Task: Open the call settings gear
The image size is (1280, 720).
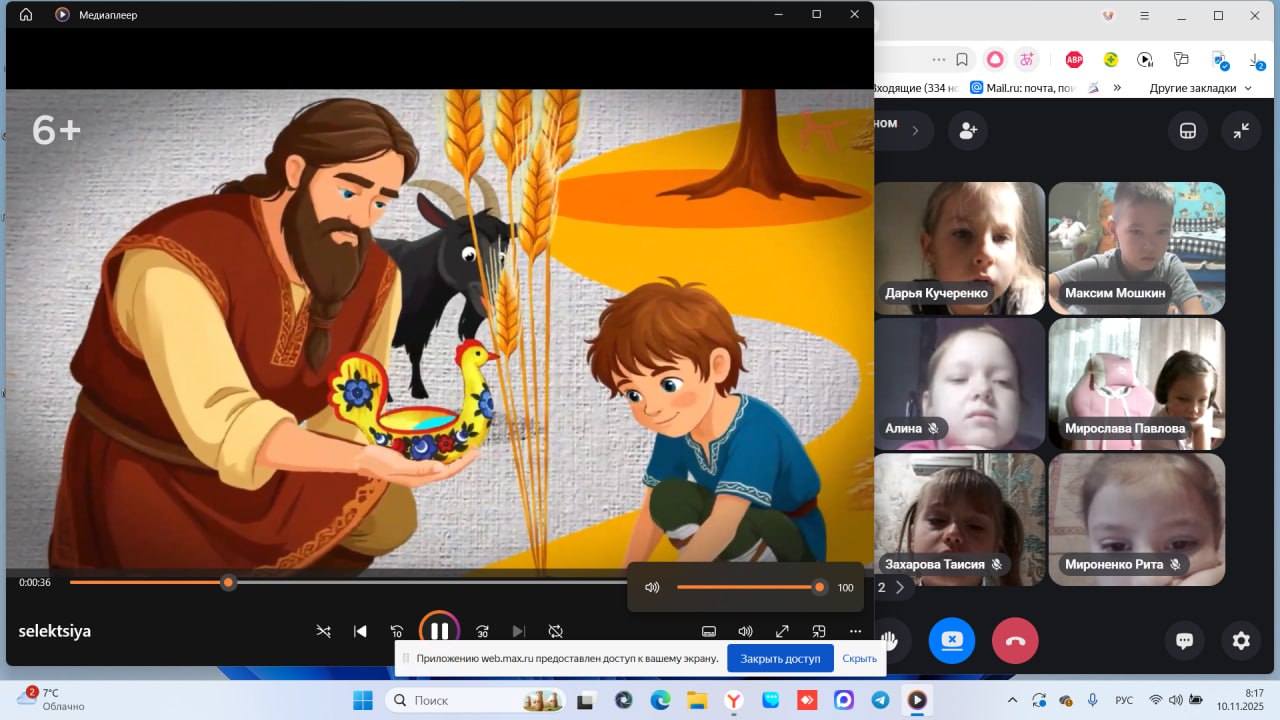Action: pos(1241,641)
